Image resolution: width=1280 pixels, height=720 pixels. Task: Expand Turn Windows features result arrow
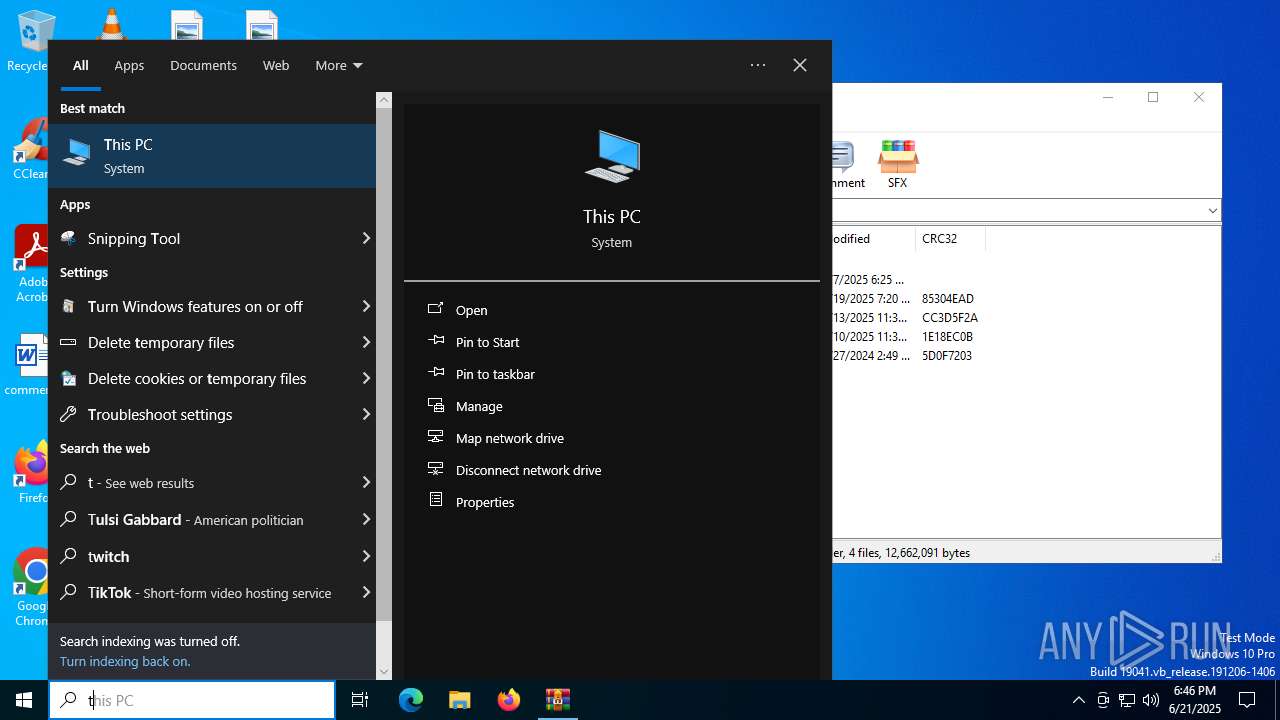[x=366, y=306]
